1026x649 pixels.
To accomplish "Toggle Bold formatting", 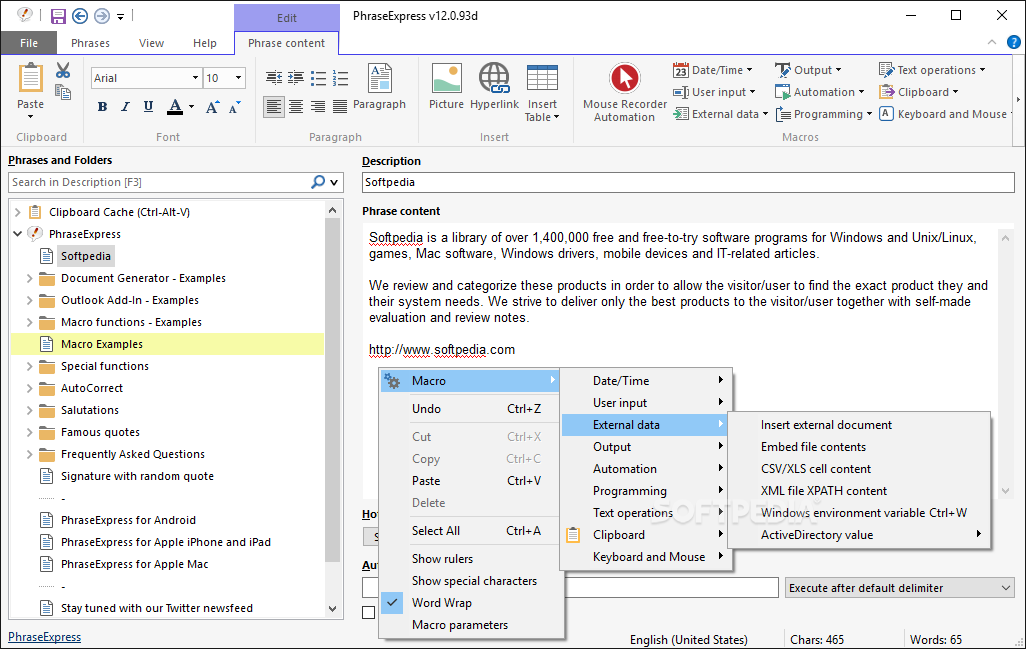I will point(102,107).
